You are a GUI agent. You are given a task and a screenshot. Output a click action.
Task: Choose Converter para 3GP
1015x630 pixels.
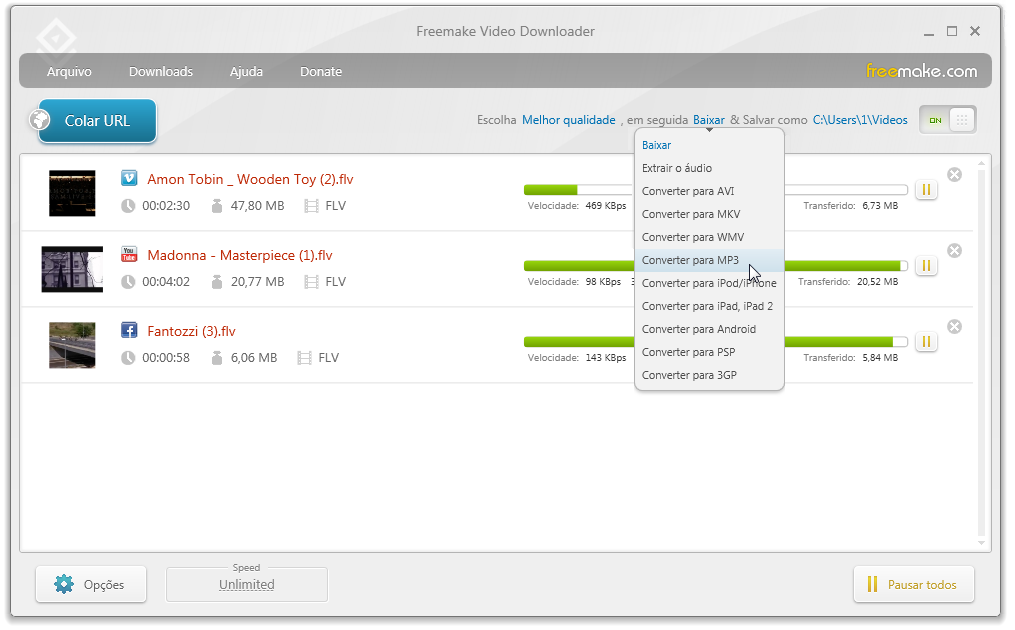click(x=709, y=375)
